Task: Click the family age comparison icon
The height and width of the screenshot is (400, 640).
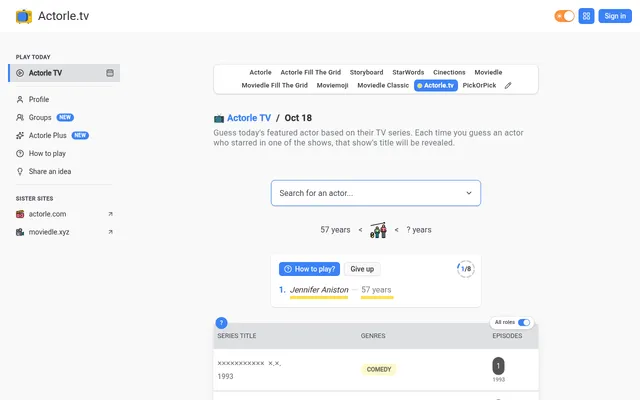Action: pos(378,230)
